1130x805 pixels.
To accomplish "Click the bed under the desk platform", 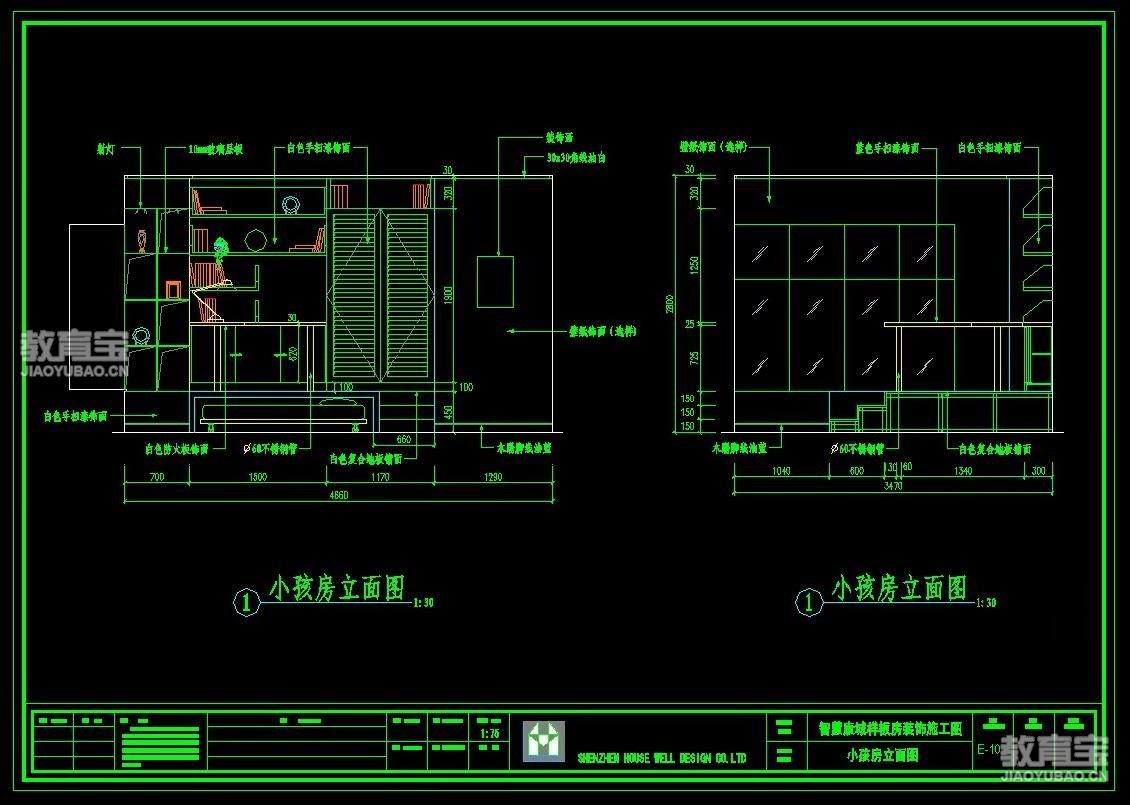I will pyautogui.click(x=287, y=412).
